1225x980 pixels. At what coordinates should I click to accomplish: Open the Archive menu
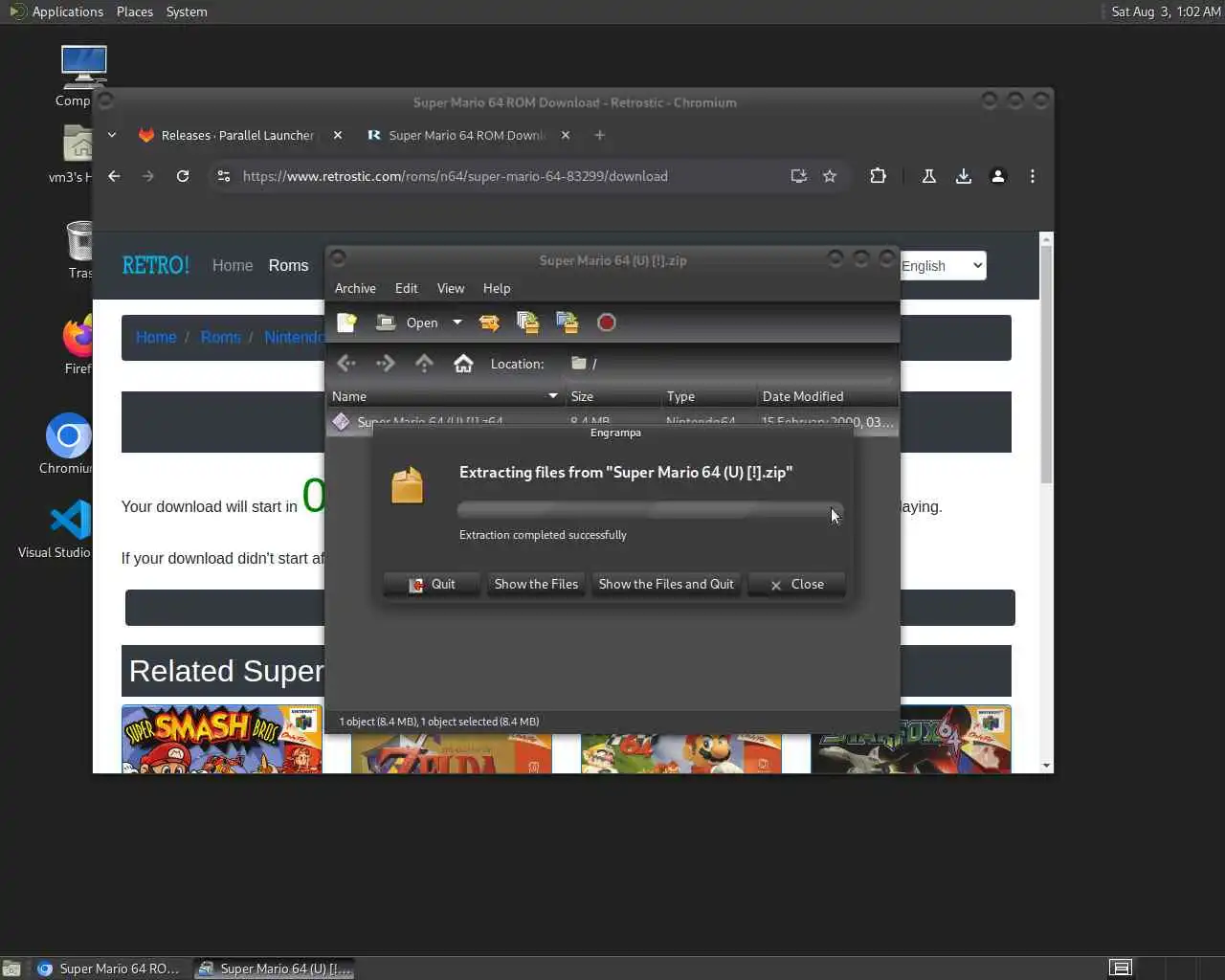pyautogui.click(x=355, y=288)
